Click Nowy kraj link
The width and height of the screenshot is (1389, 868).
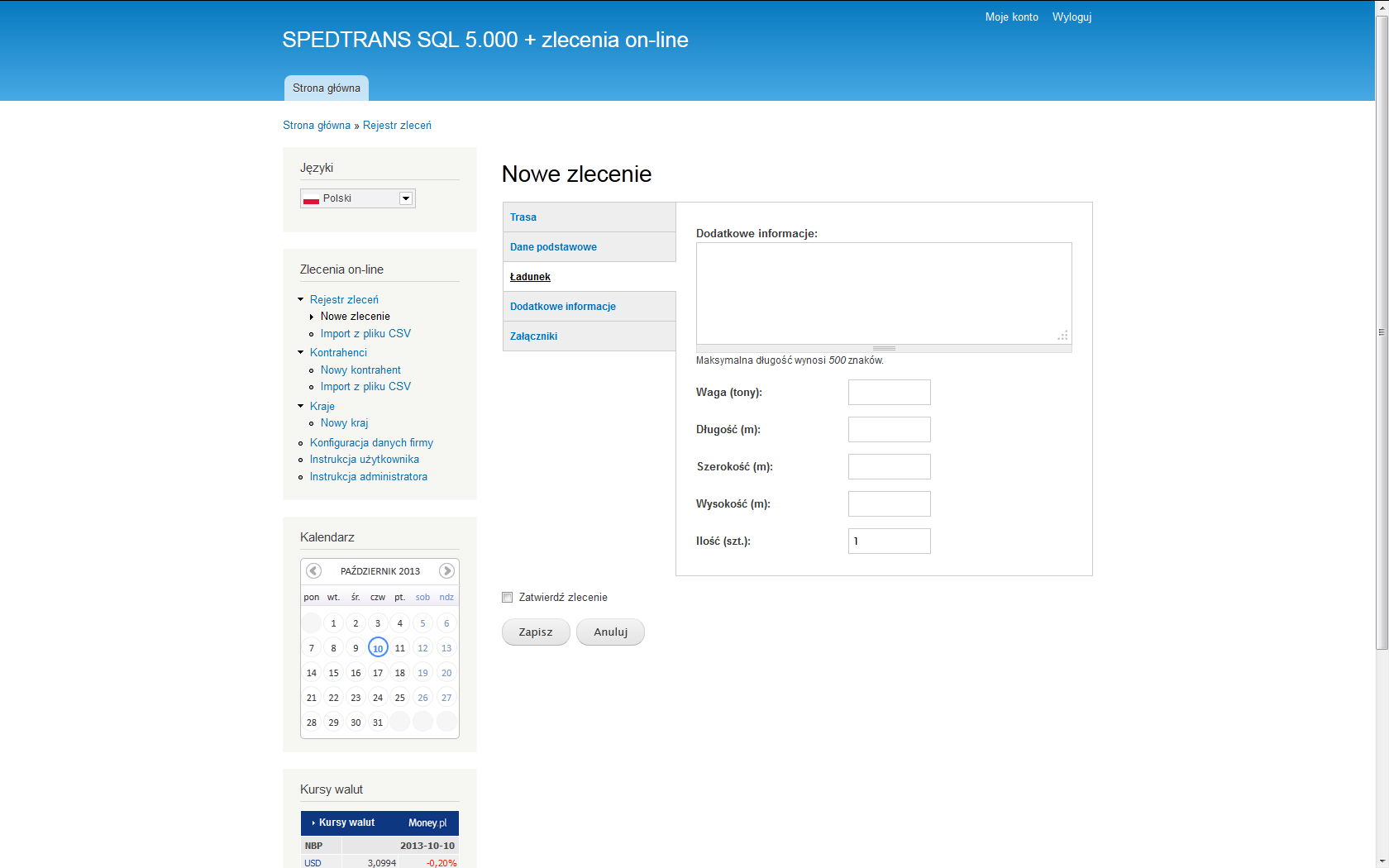pyautogui.click(x=345, y=422)
